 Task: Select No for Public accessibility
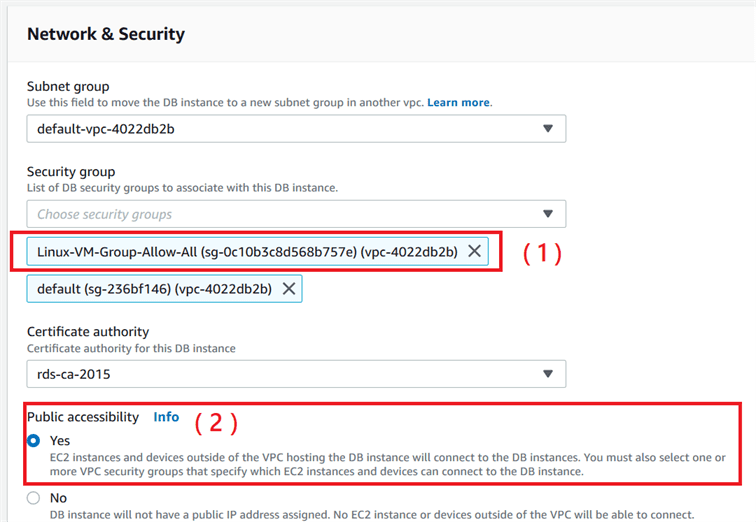(x=34, y=498)
